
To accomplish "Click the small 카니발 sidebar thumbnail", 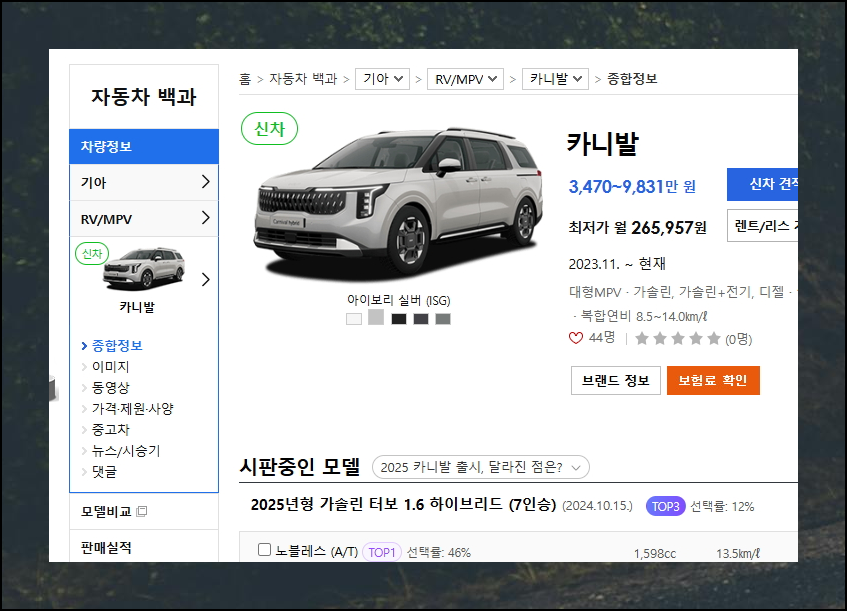I will [144, 269].
